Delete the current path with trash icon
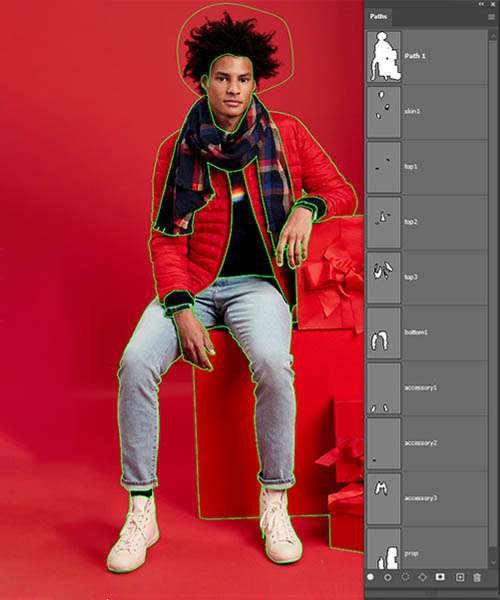 (477, 577)
